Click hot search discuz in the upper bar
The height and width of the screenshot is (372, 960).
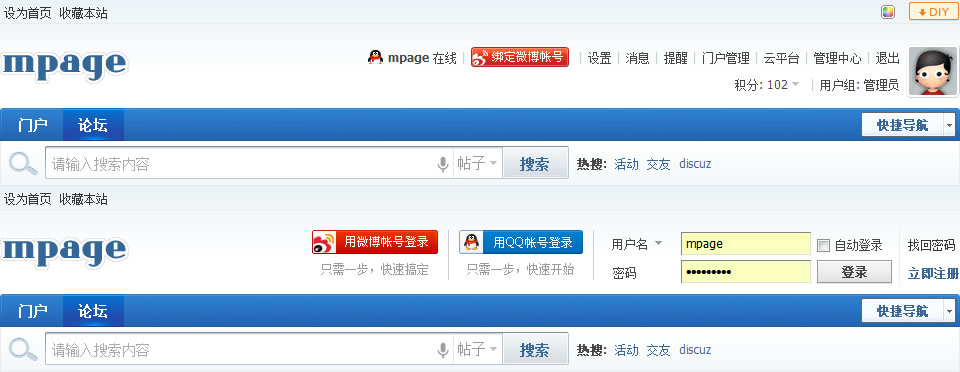coord(695,164)
